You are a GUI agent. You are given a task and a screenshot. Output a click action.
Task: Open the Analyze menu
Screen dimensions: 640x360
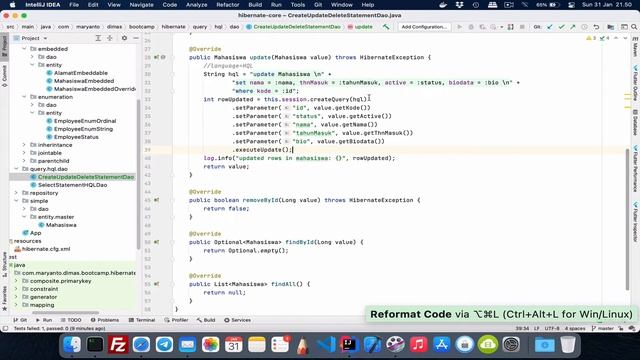[196, 5]
